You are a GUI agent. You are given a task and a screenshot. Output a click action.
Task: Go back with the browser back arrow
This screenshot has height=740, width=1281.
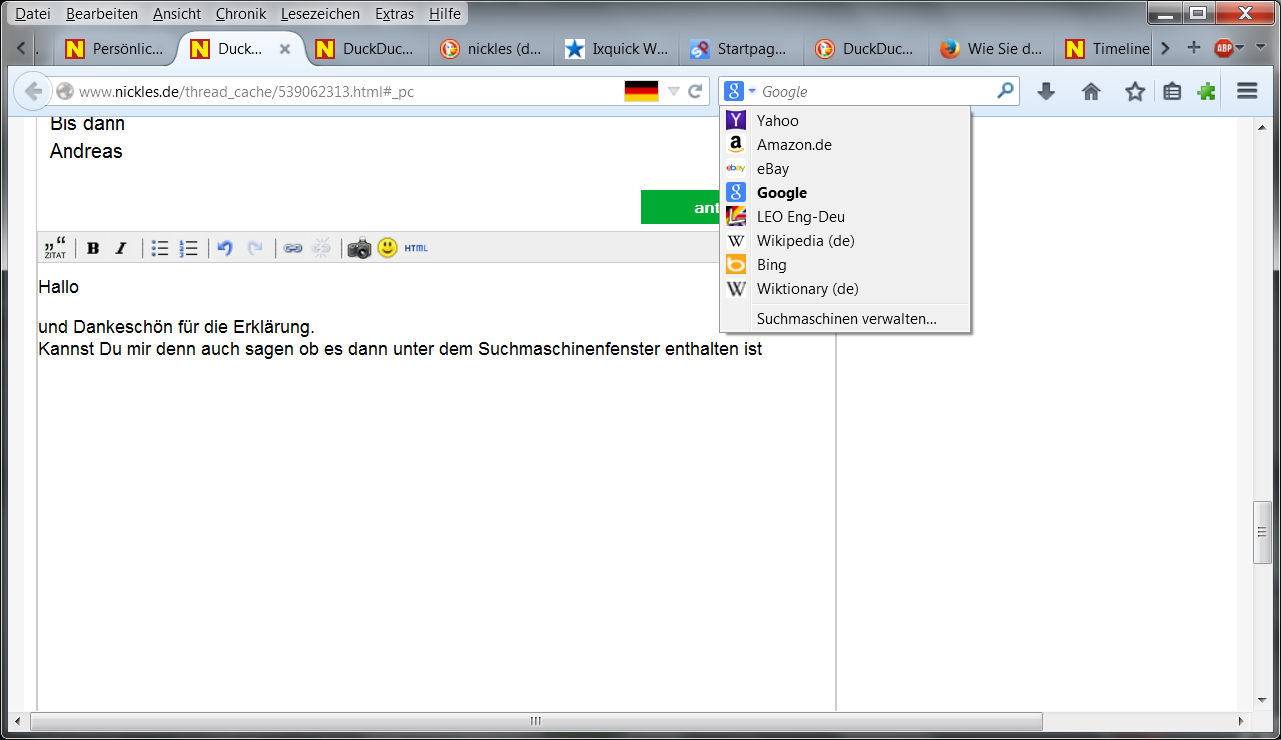coord(33,91)
